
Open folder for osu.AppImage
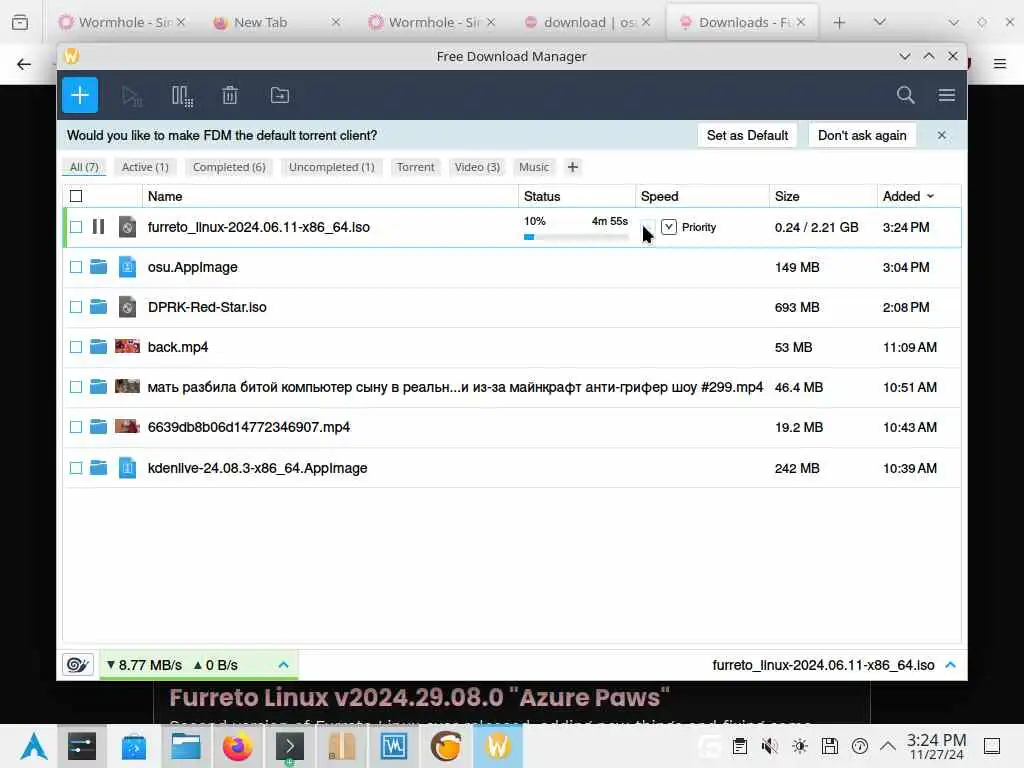pyautogui.click(x=99, y=266)
